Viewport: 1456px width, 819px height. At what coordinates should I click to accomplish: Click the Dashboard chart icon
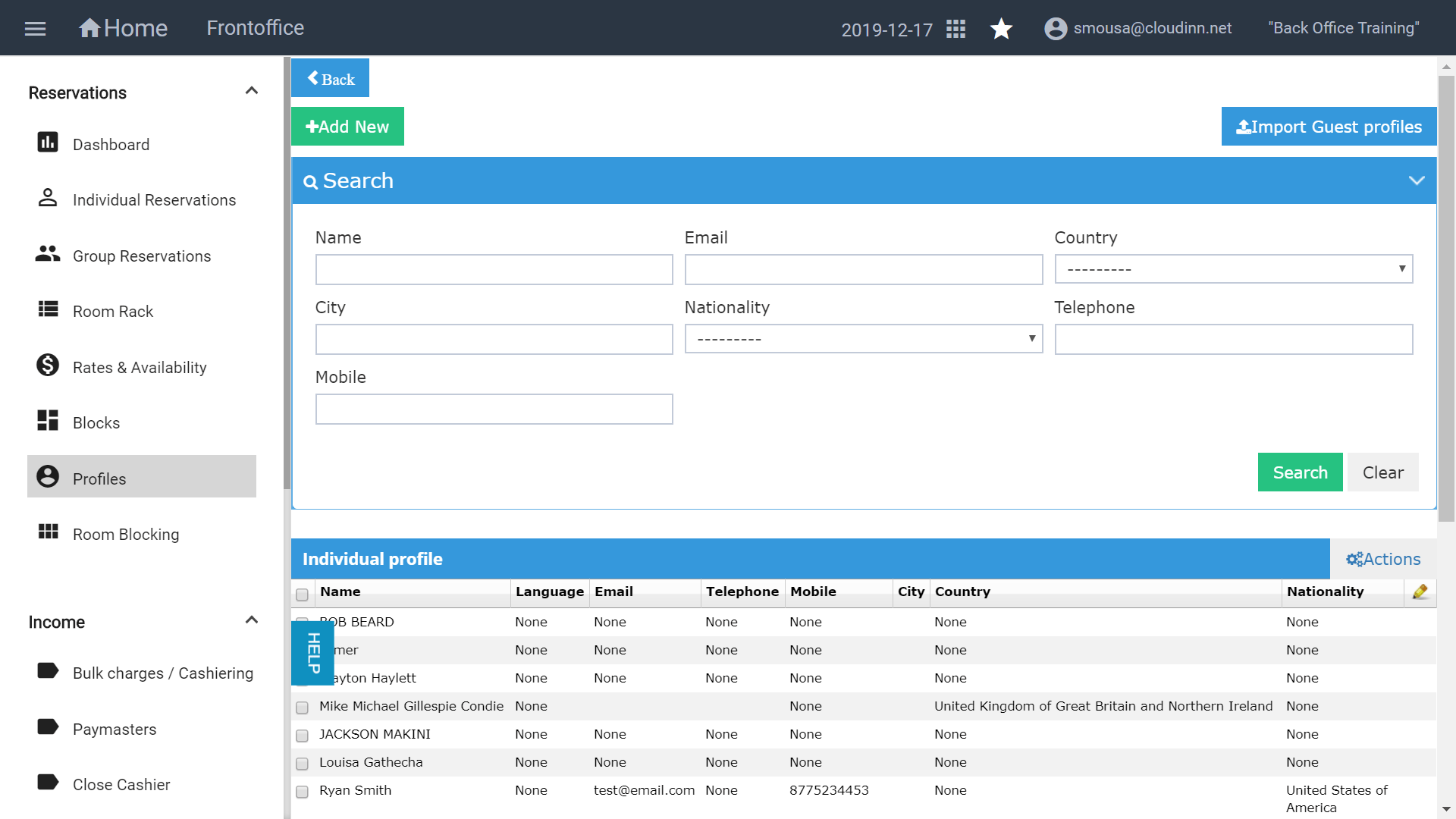point(48,142)
